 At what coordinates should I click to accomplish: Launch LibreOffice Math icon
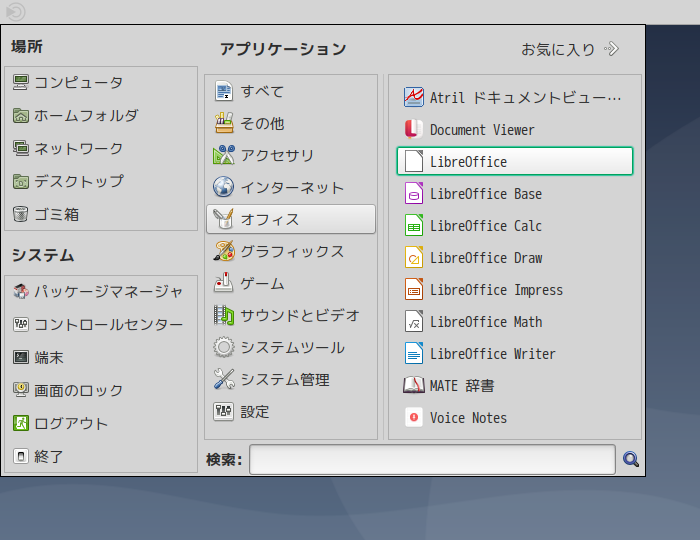[x=414, y=321]
